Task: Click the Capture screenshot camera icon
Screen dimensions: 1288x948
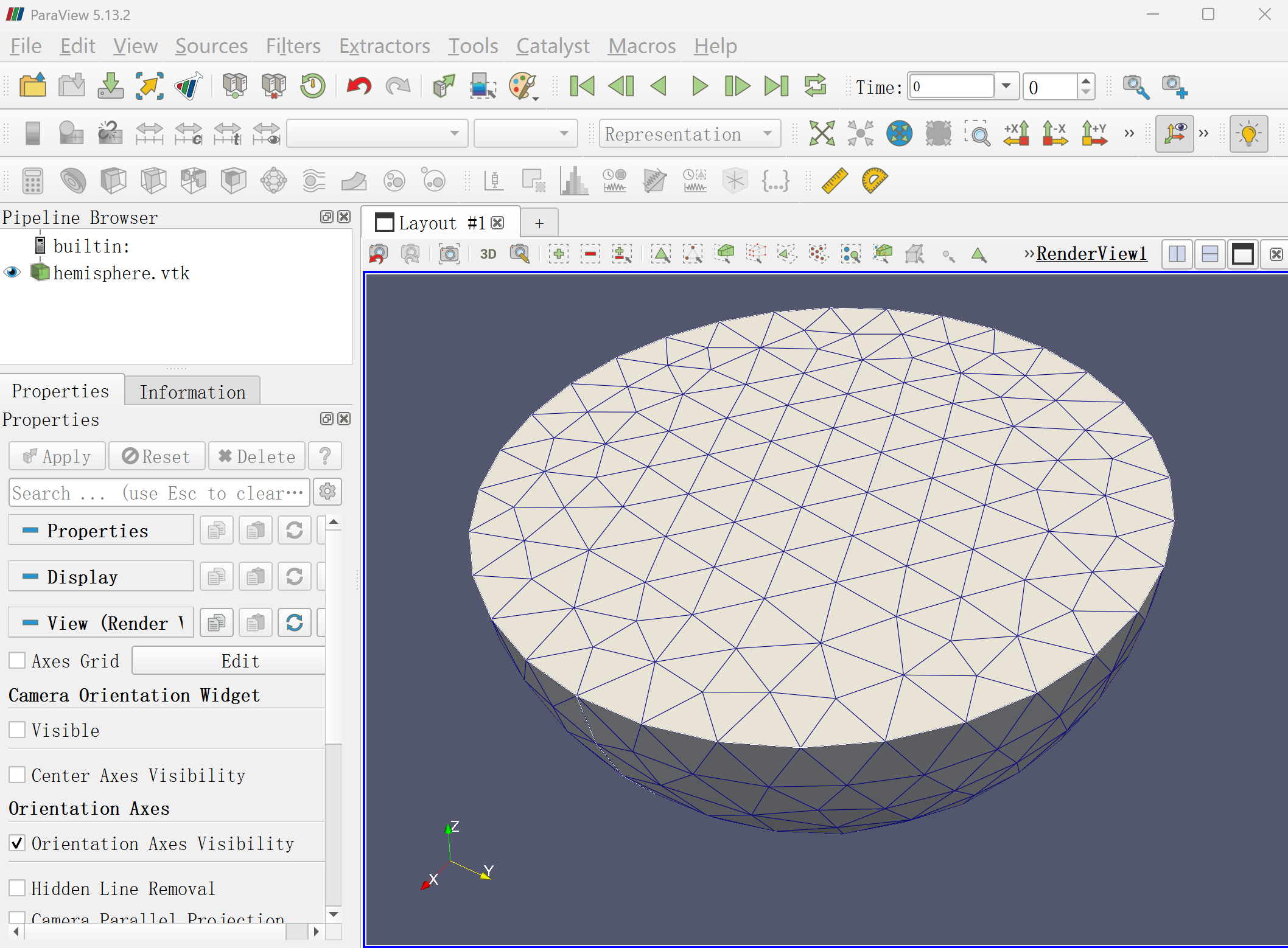Action: coord(449,254)
